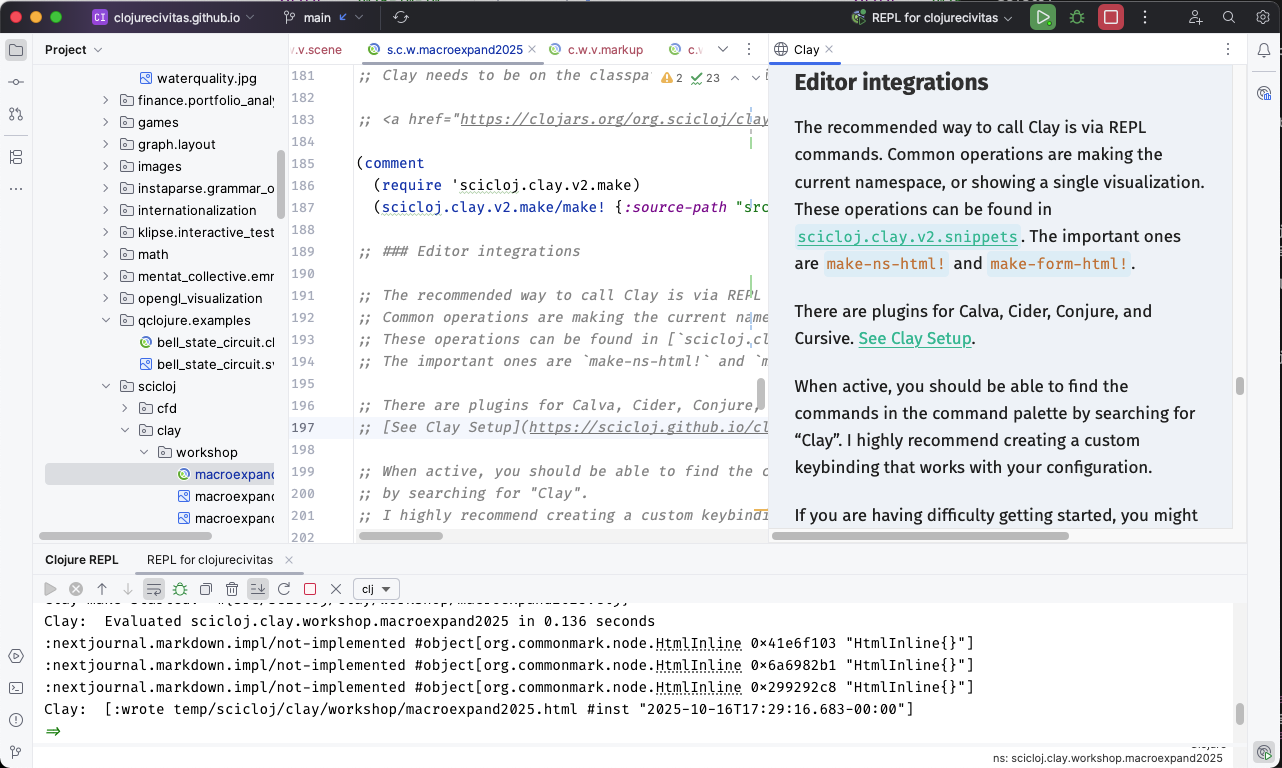The height and width of the screenshot is (768, 1282).
Task: Open the main branch dropdown
Action: click(x=323, y=17)
